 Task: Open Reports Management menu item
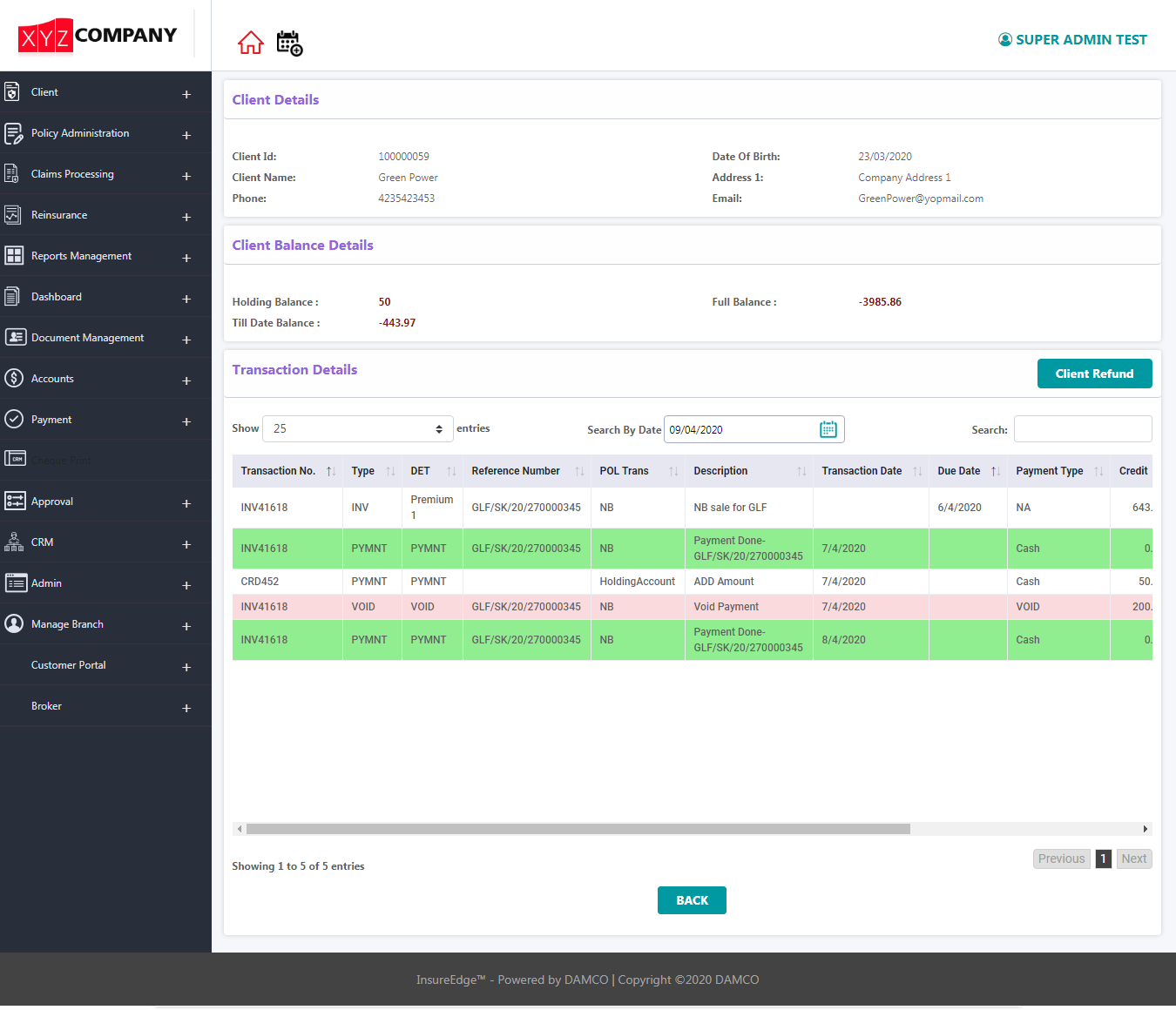pos(82,256)
